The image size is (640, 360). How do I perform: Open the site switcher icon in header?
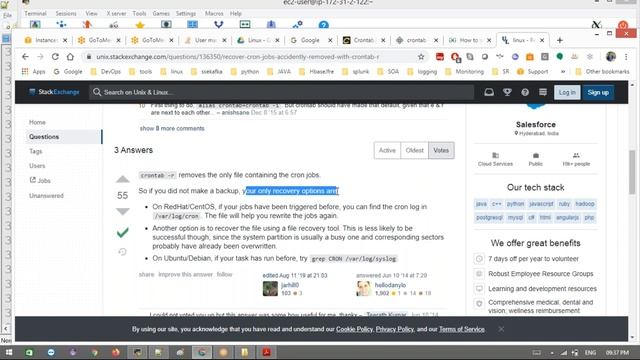[542, 92]
